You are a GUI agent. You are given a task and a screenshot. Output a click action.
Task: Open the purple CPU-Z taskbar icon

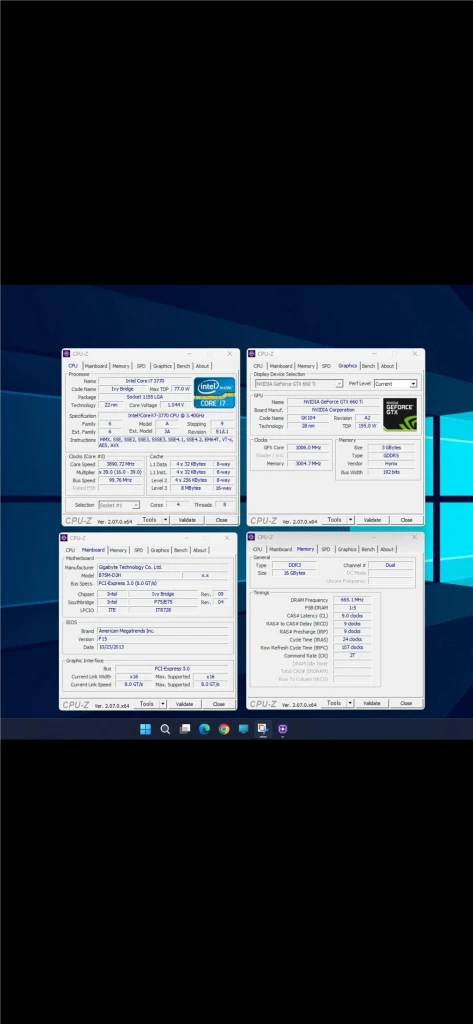[282, 729]
